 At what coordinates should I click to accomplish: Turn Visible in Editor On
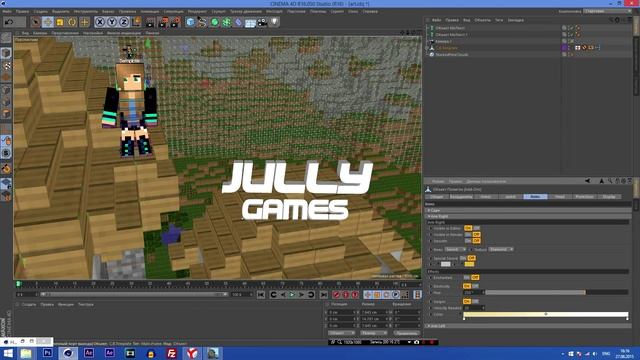(x=468, y=228)
